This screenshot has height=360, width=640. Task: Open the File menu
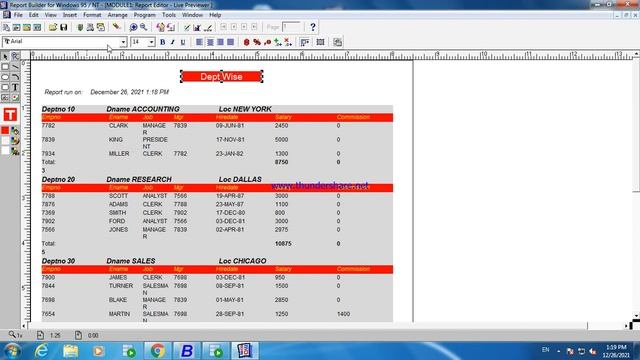(x=18, y=15)
